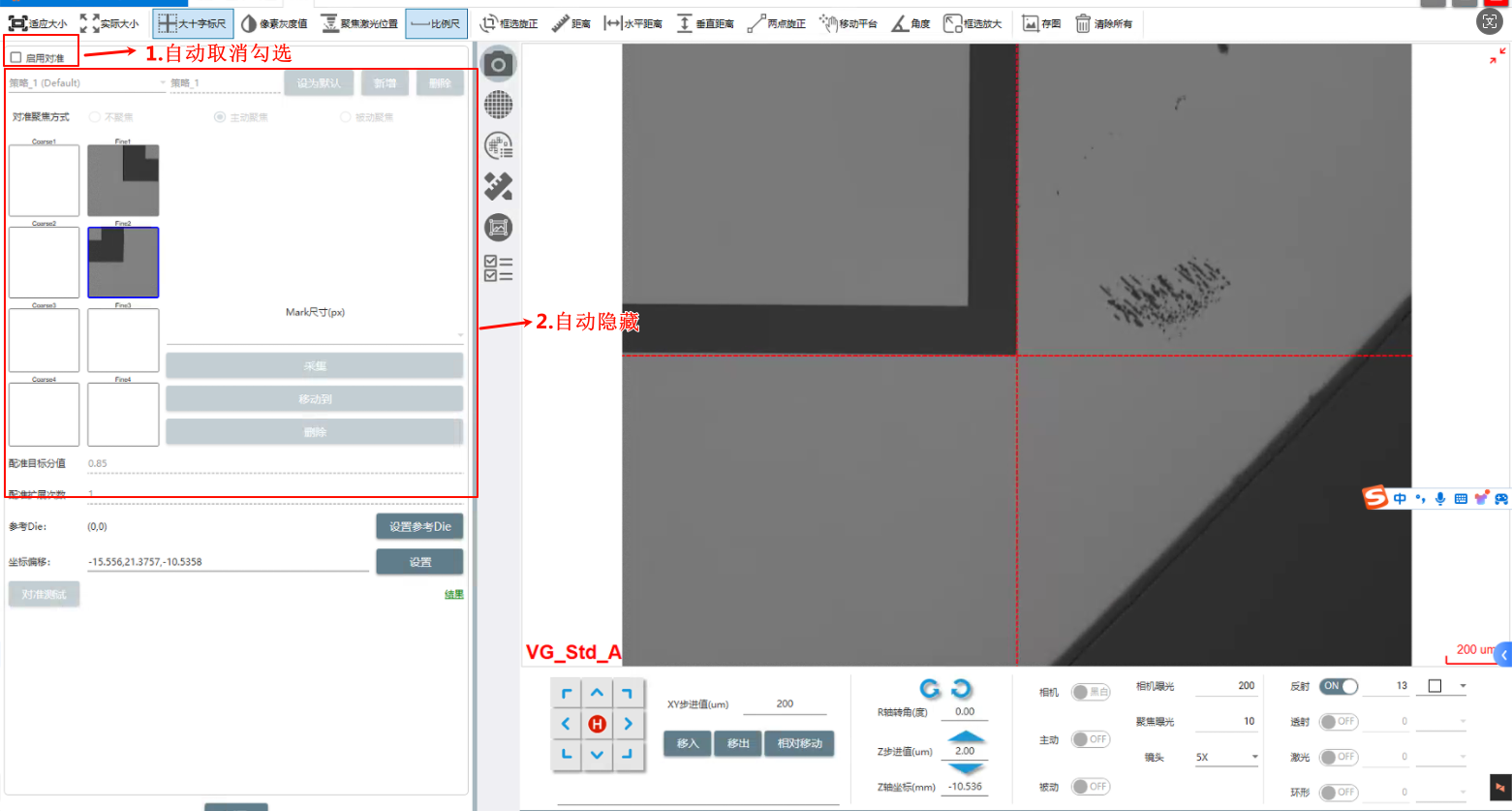Move stage with the up arrow button

tap(597, 693)
